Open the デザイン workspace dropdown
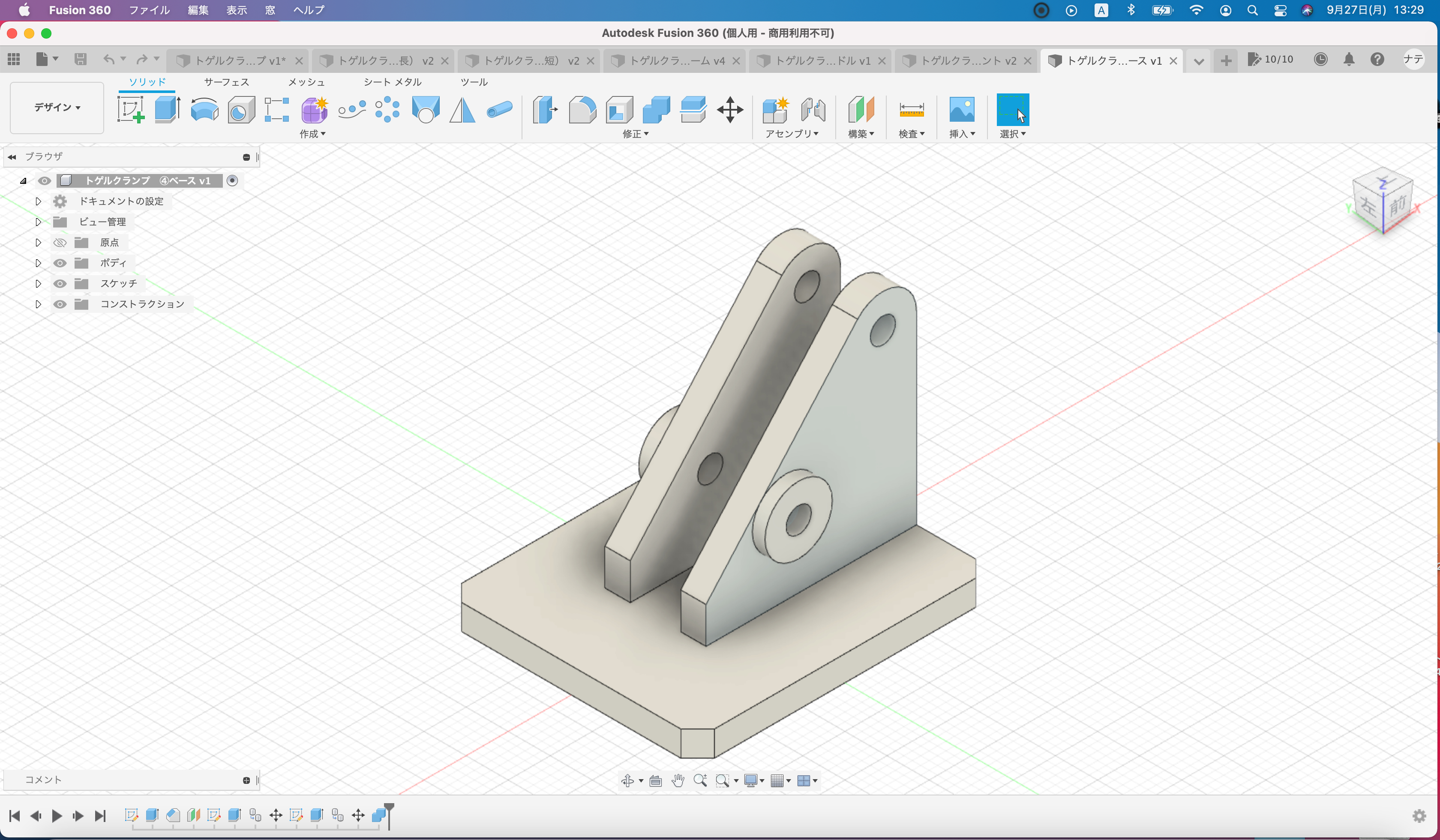The width and height of the screenshot is (1440, 840). coord(57,108)
